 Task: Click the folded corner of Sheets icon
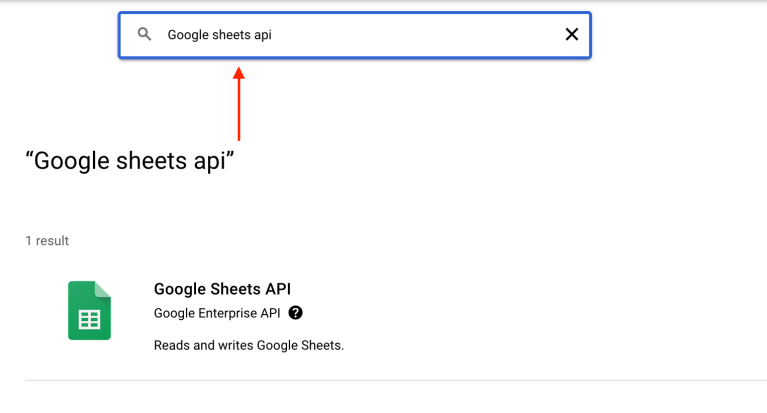pos(104,289)
